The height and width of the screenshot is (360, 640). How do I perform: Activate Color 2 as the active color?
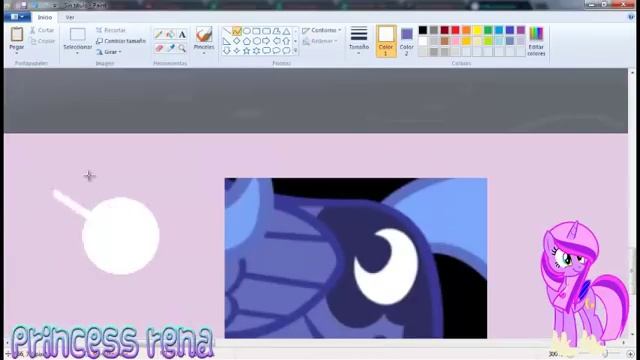(x=407, y=41)
